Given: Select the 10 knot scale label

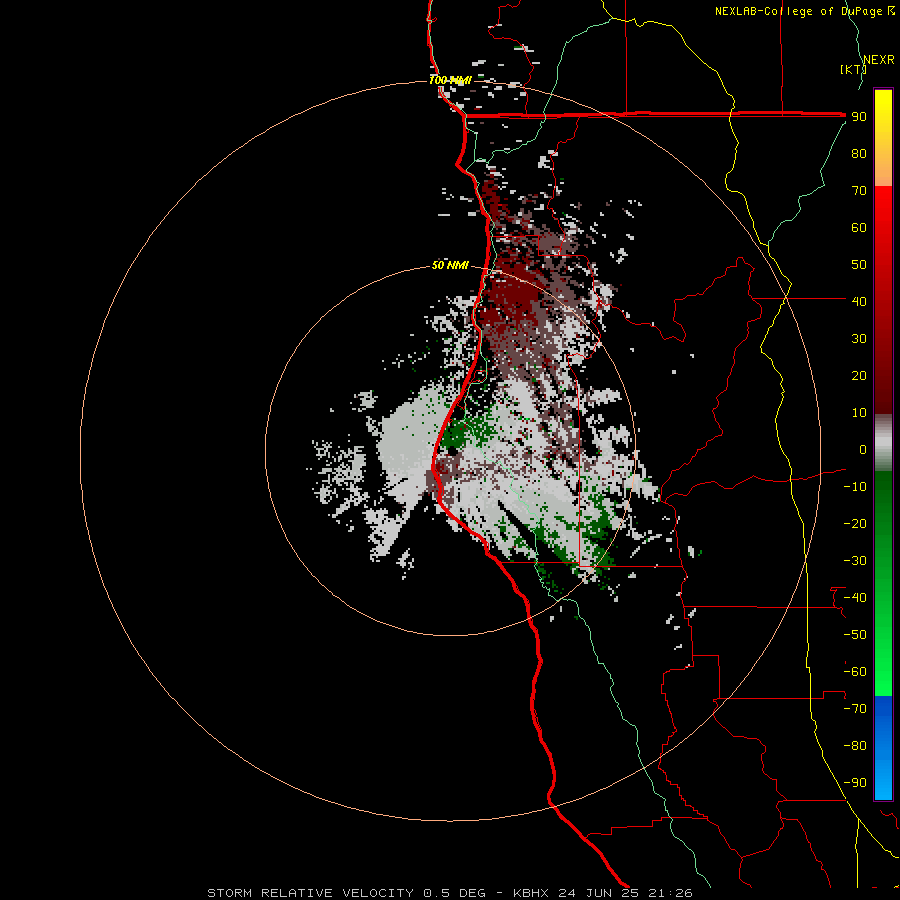Looking at the screenshot, I should pos(859,413).
